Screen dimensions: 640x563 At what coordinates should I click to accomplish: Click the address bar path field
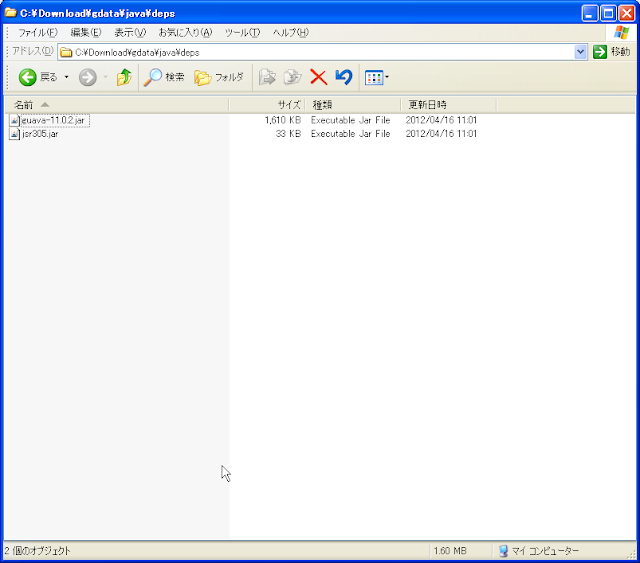click(322, 52)
